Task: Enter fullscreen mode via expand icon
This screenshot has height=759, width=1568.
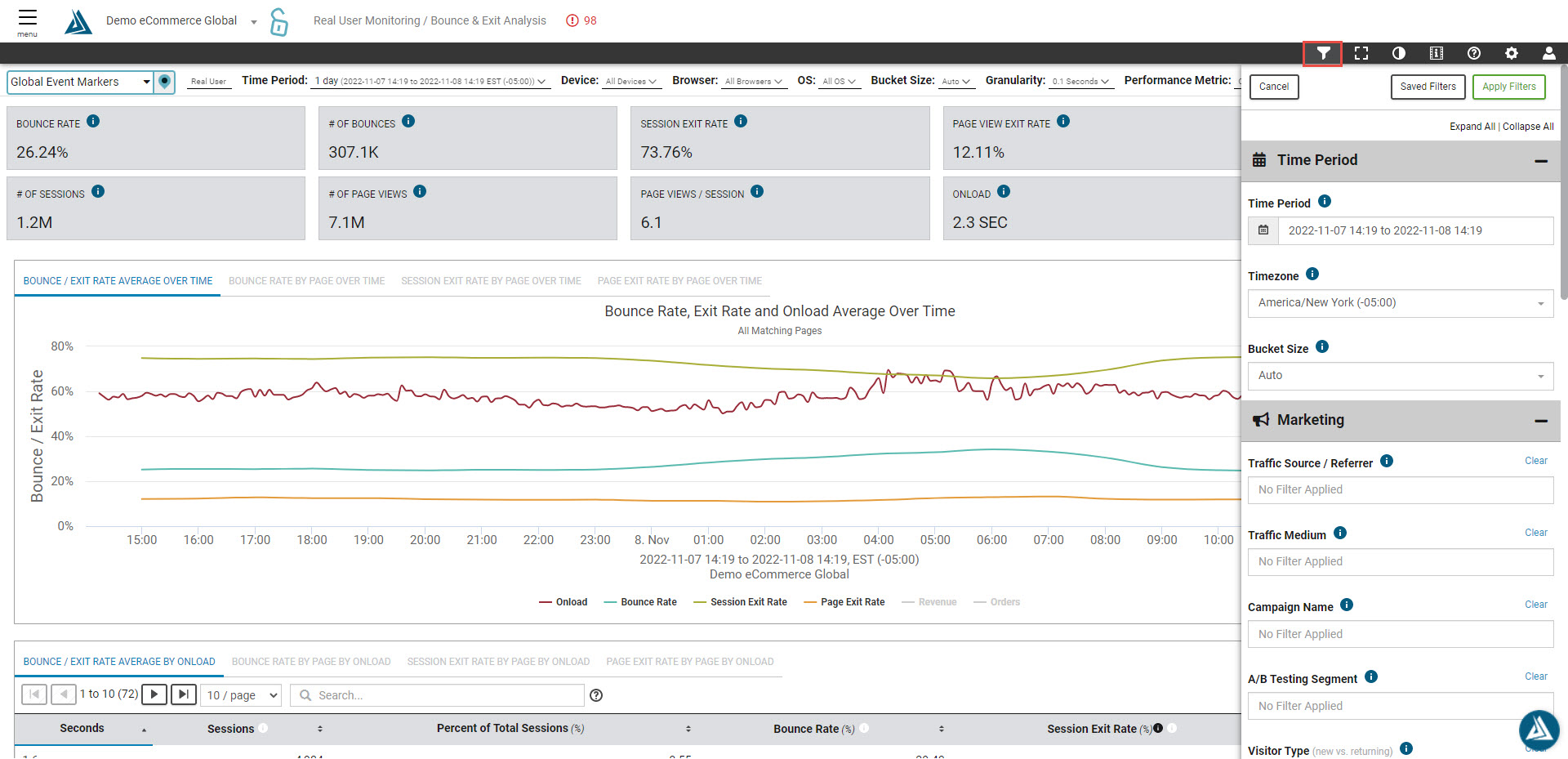Action: pos(1361,53)
